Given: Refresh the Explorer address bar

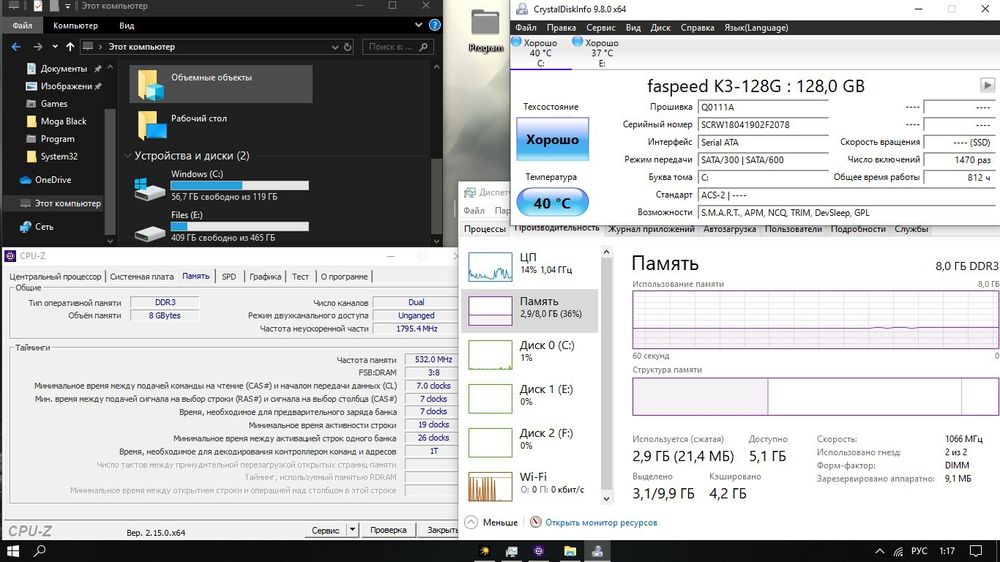Looking at the screenshot, I should click(x=348, y=47).
